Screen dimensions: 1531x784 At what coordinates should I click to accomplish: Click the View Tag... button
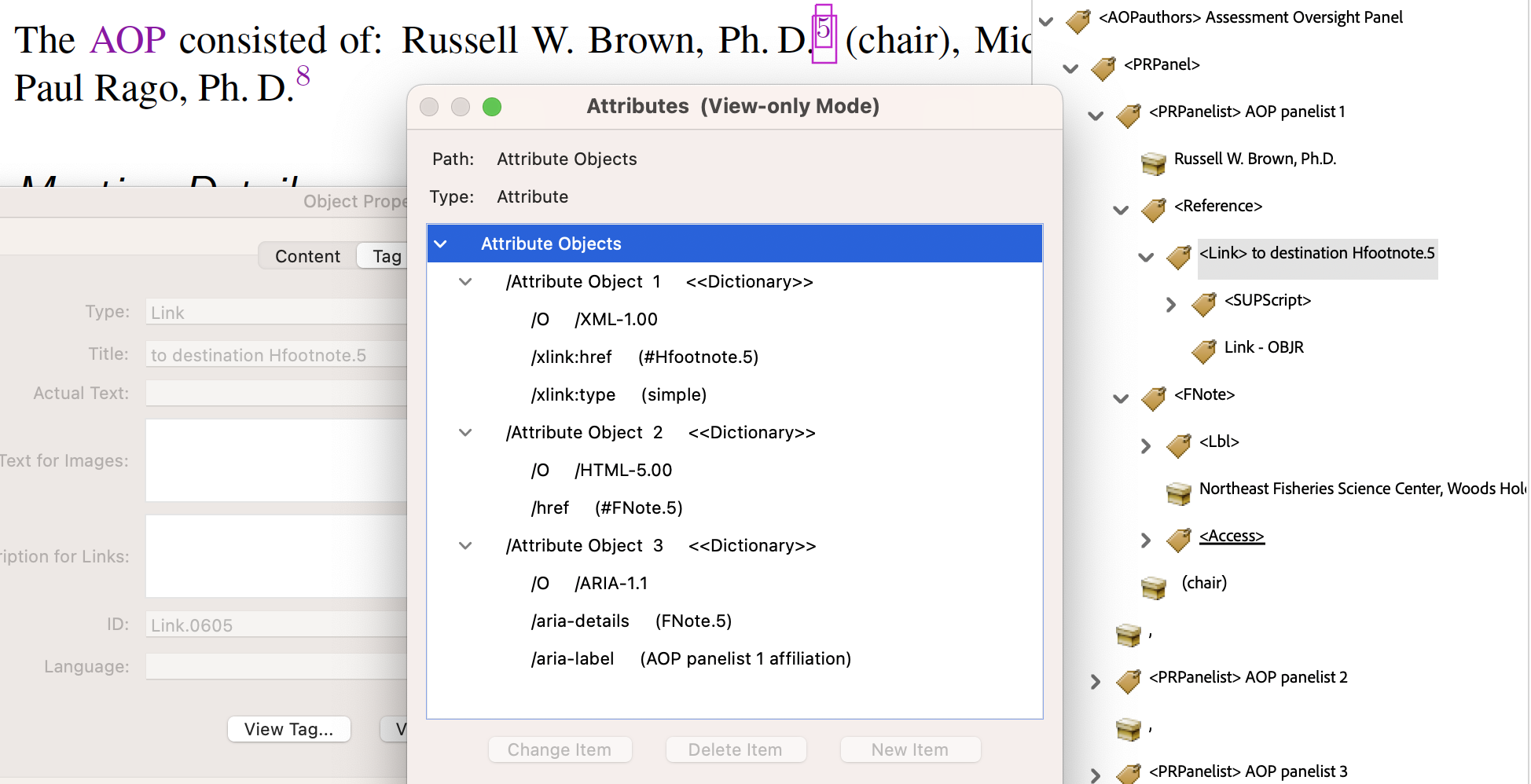tap(288, 729)
